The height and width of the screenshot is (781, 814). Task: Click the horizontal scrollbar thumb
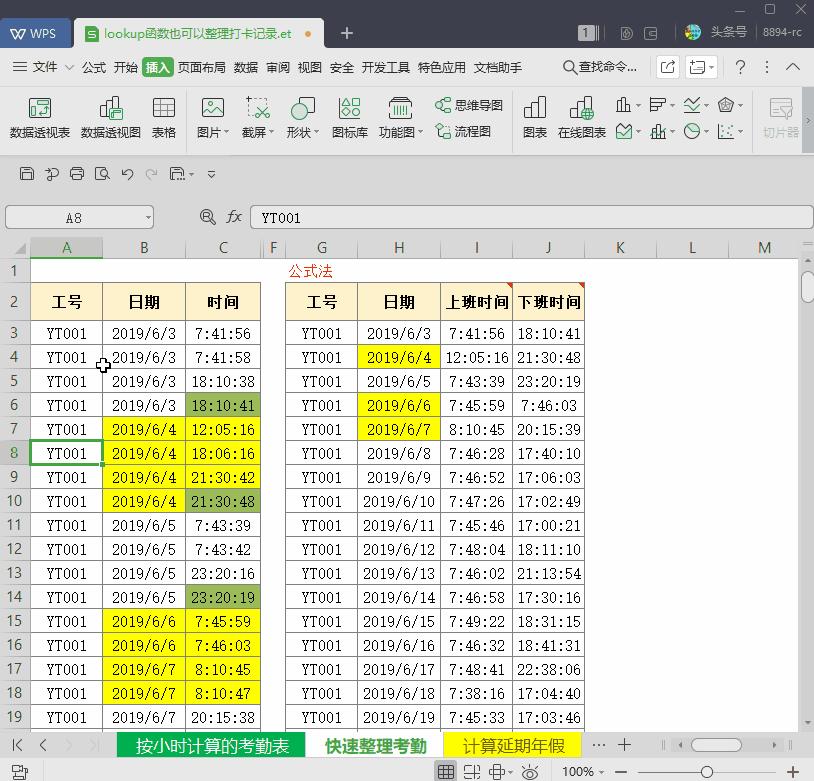(x=716, y=745)
